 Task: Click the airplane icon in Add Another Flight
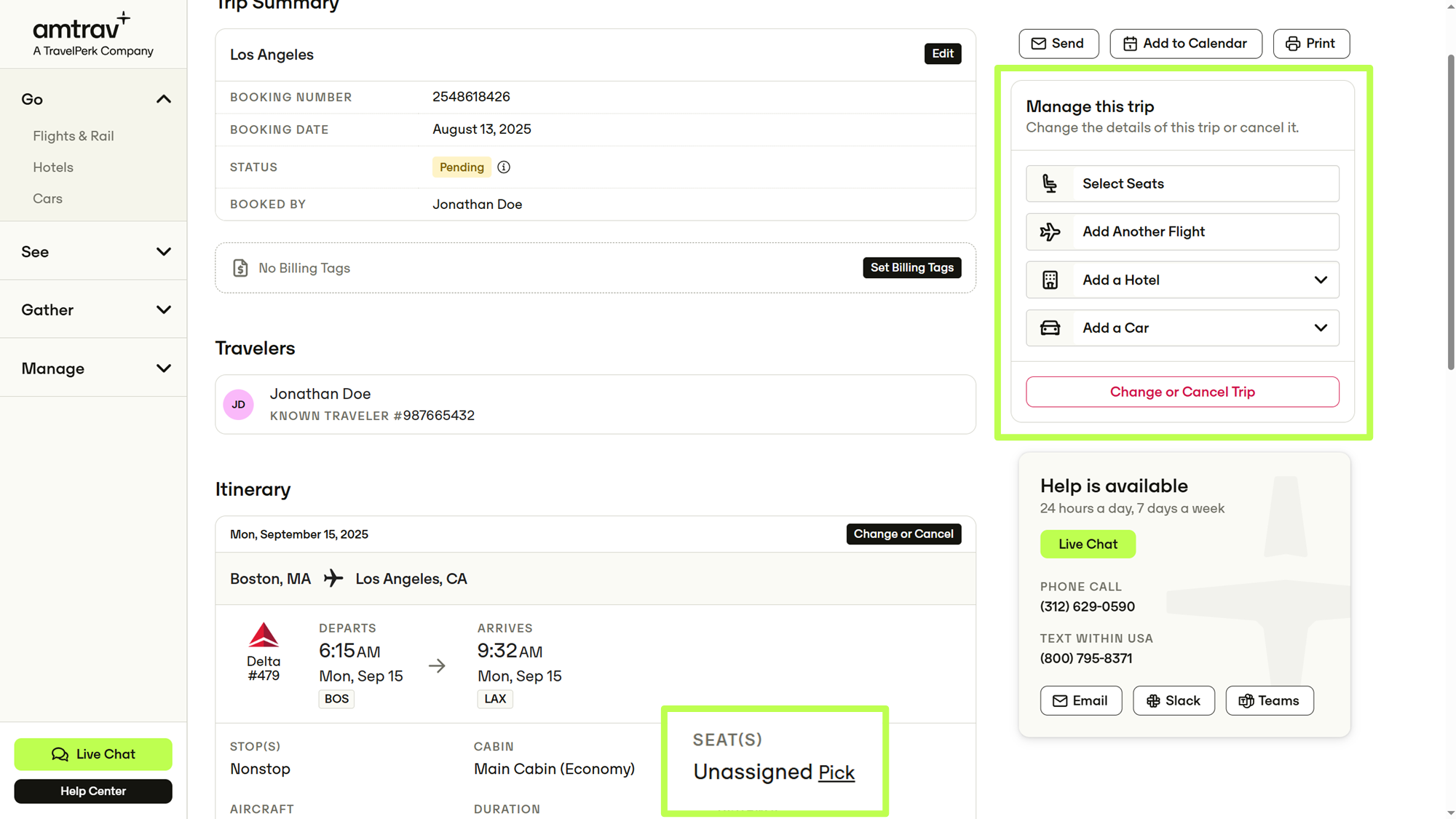tap(1050, 232)
